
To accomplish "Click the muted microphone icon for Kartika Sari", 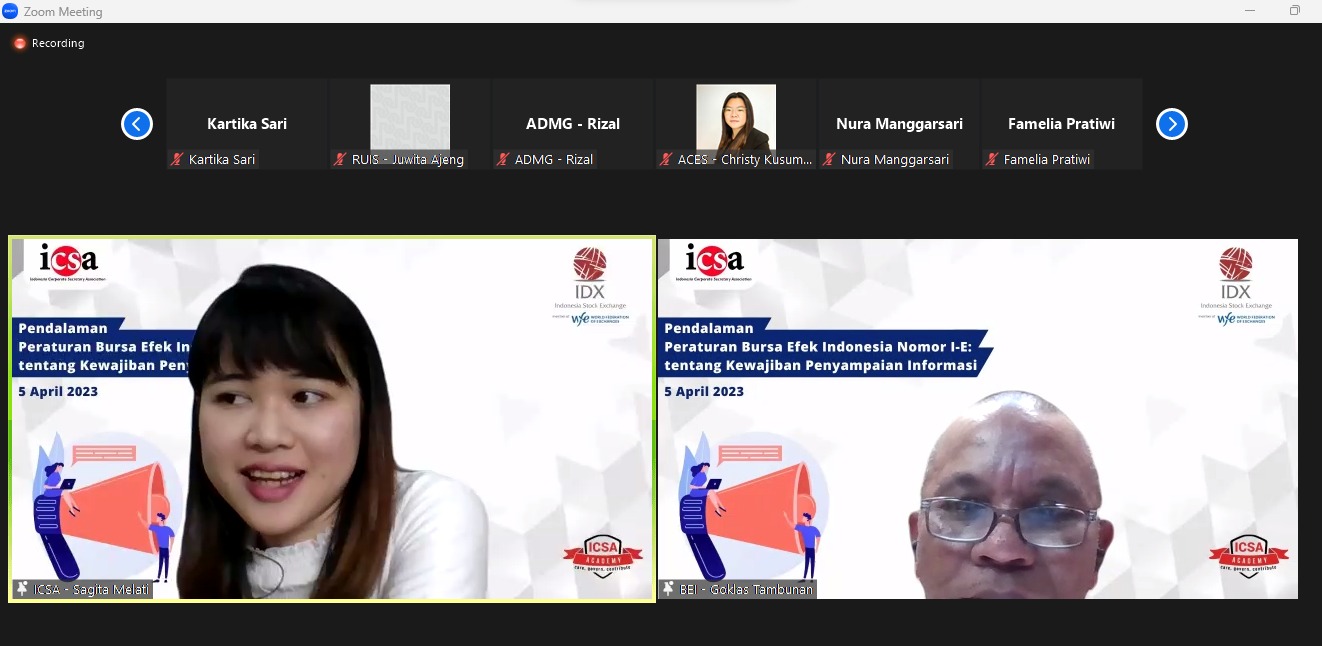I will coord(178,159).
